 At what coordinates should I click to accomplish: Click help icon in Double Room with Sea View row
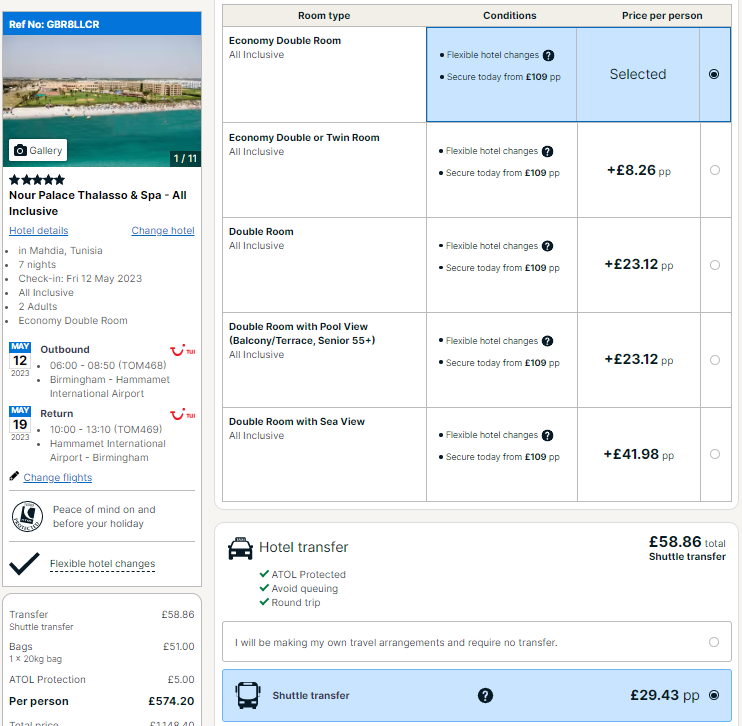(x=547, y=435)
